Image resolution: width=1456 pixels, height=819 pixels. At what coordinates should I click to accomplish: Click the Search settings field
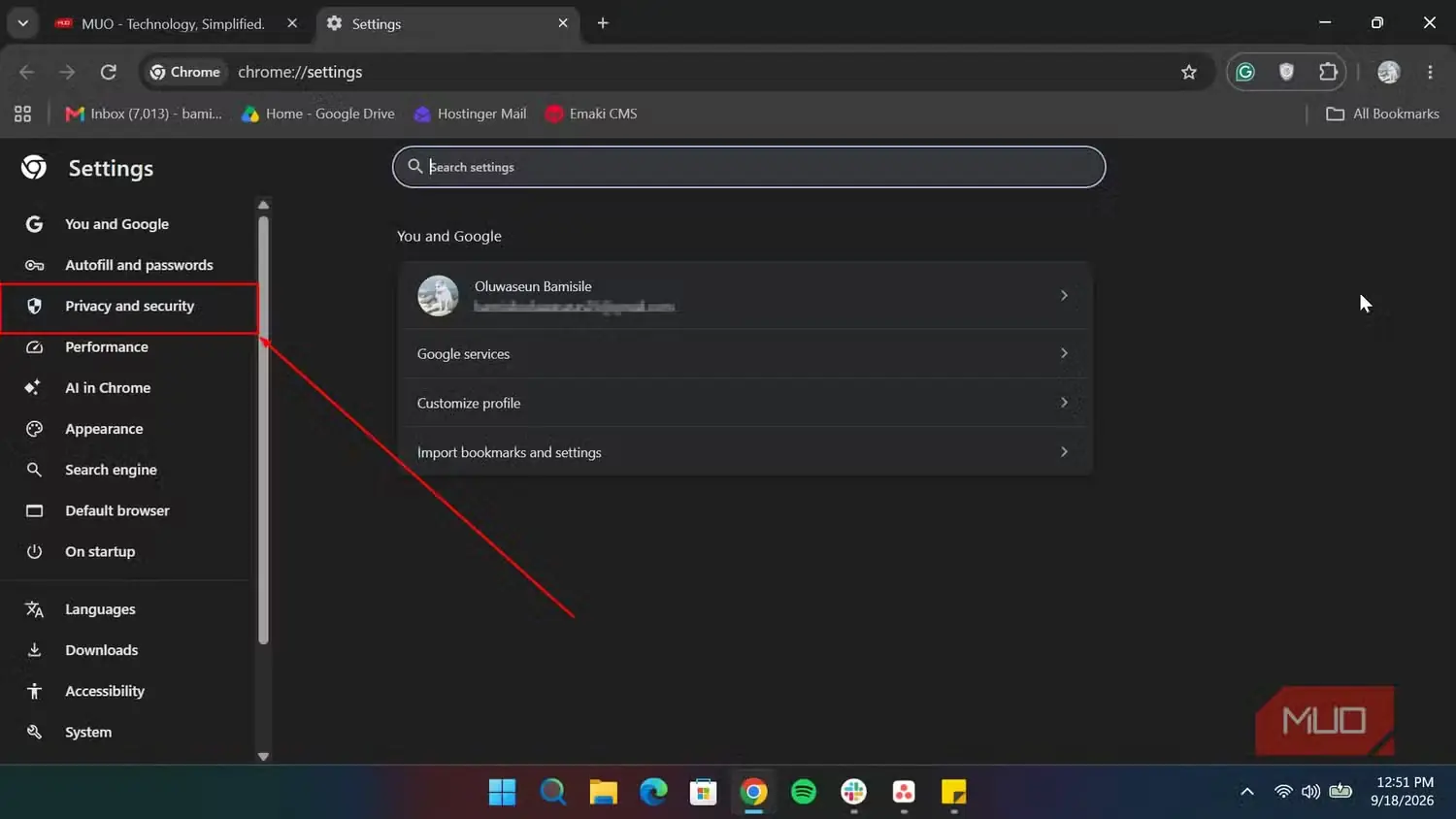pyautogui.click(x=748, y=167)
